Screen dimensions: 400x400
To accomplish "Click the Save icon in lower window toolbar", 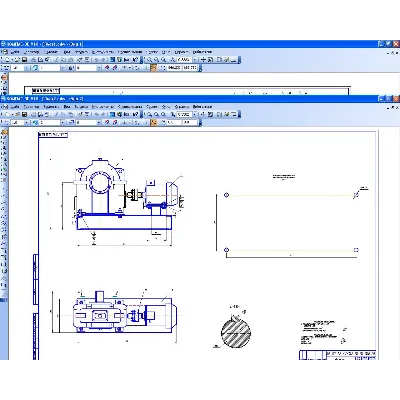I will (24, 114).
